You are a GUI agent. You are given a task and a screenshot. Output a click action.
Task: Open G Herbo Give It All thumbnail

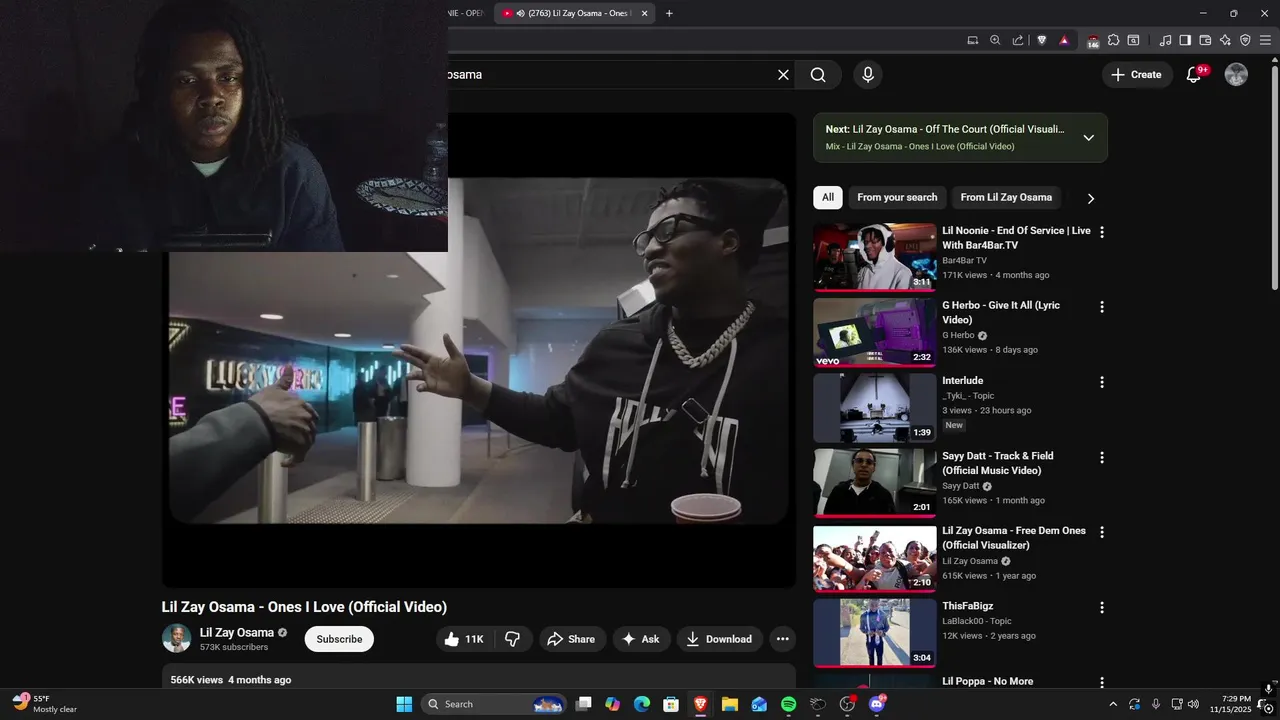click(x=875, y=332)
